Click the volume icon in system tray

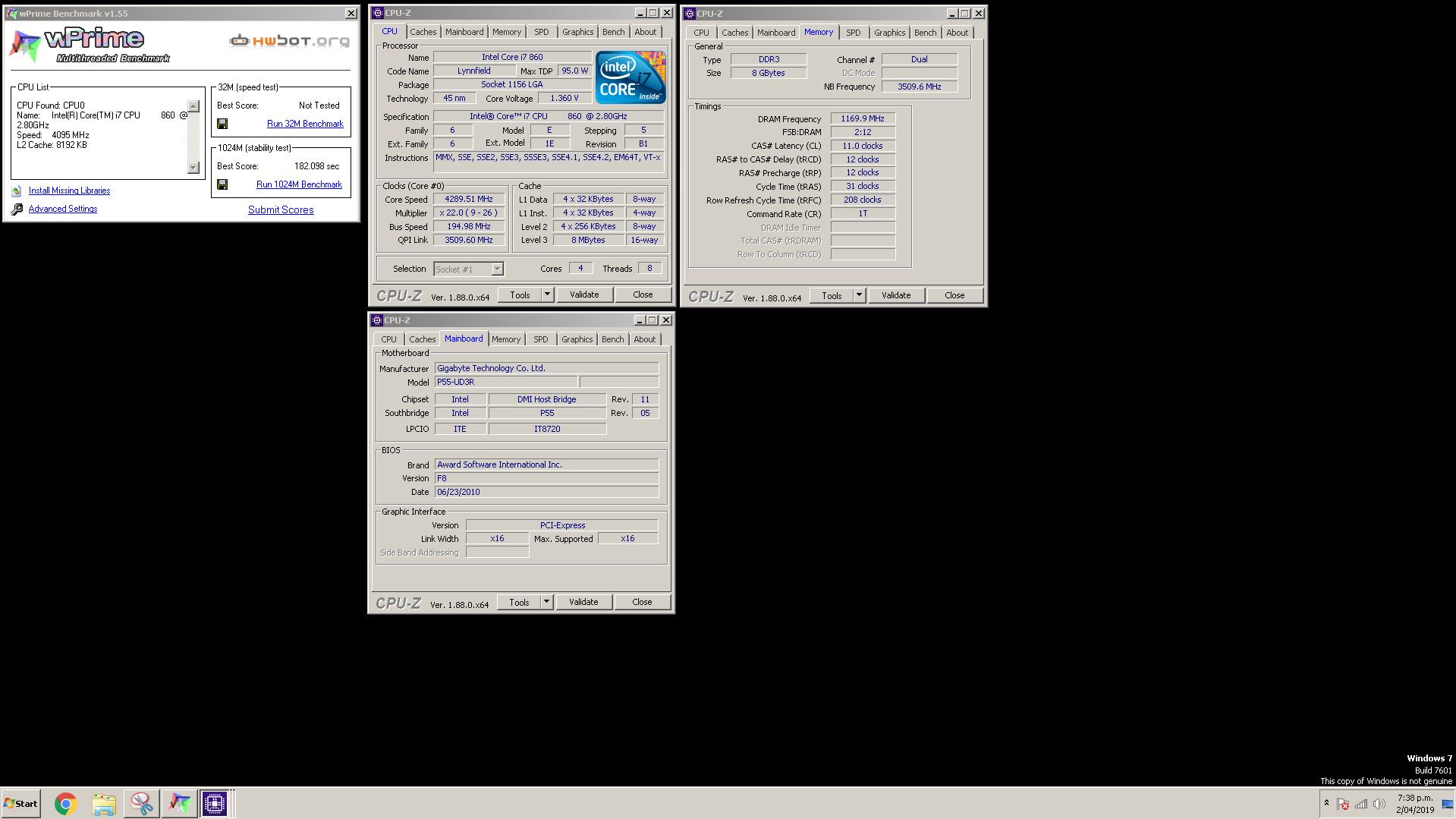coord(1379,804)
